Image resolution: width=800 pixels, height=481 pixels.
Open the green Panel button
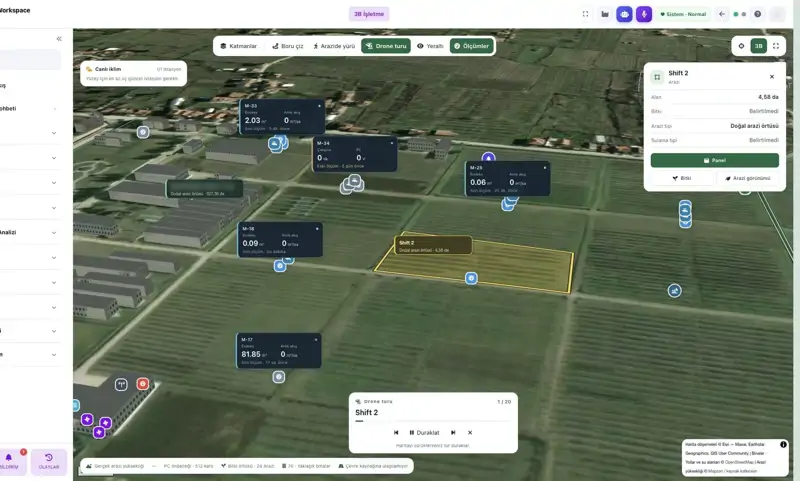click(714, 160)
